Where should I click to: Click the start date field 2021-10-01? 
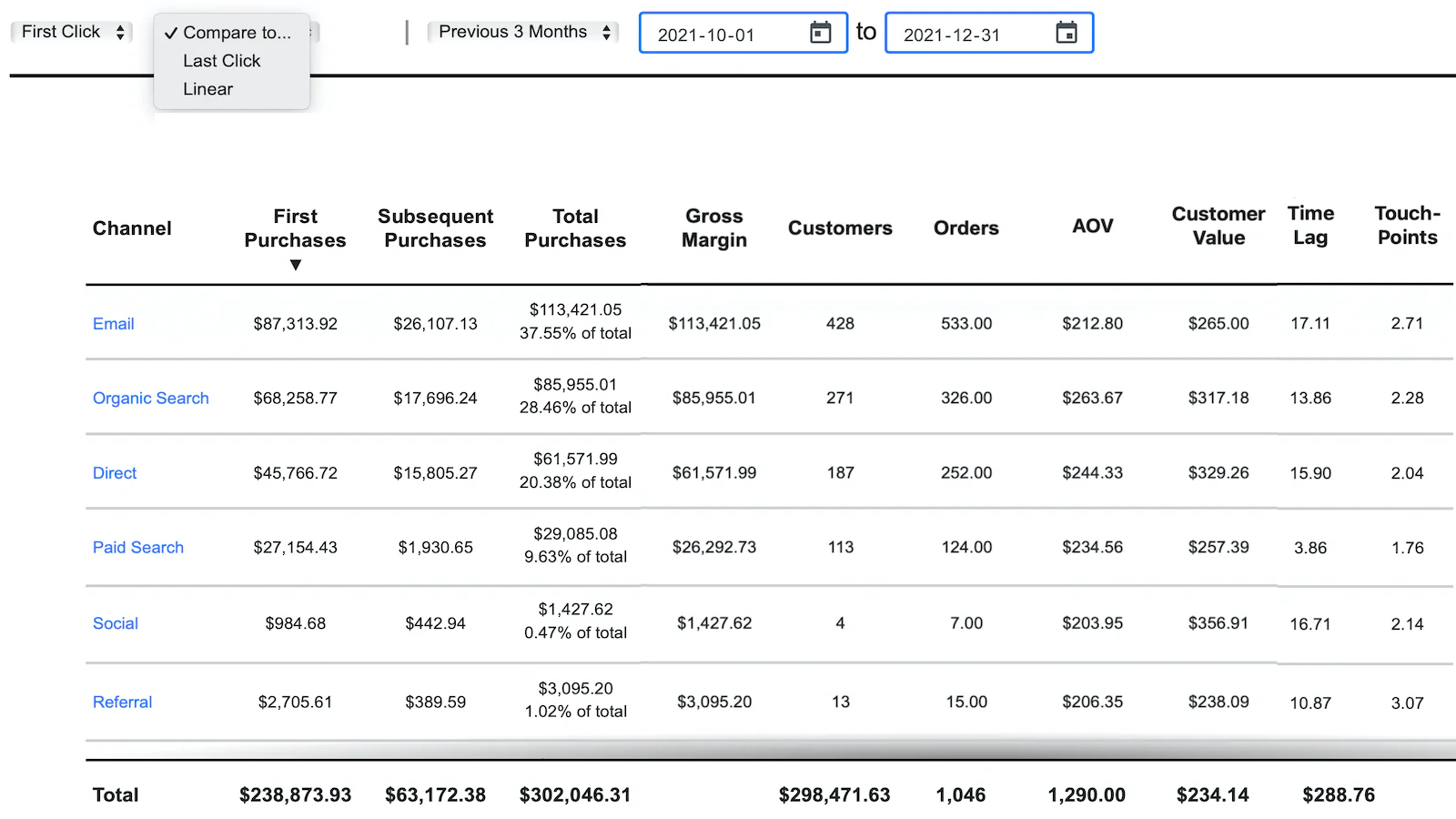pos(706,35)
